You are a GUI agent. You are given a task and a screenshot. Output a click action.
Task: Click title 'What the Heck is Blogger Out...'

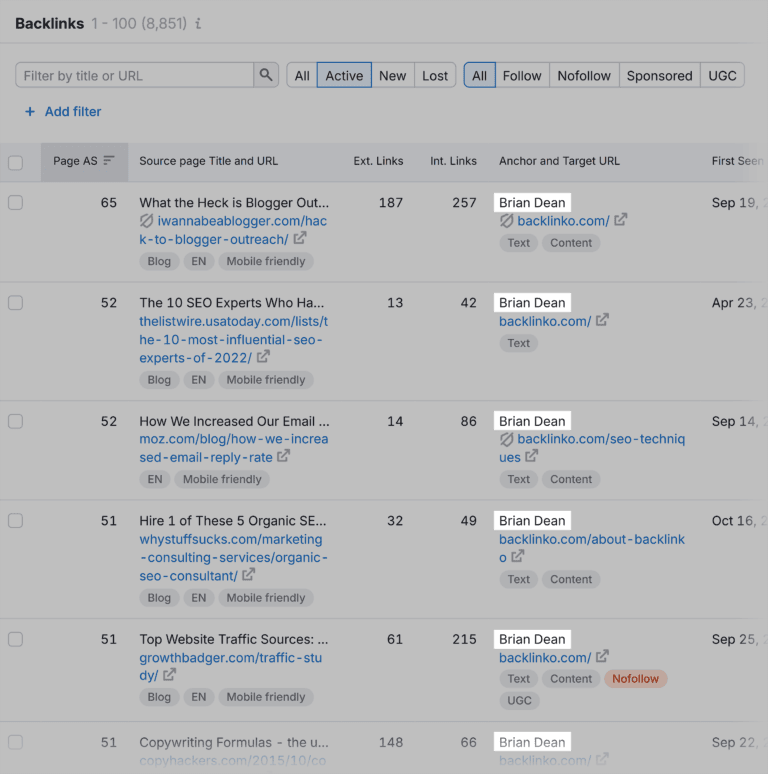coord(234,202)
